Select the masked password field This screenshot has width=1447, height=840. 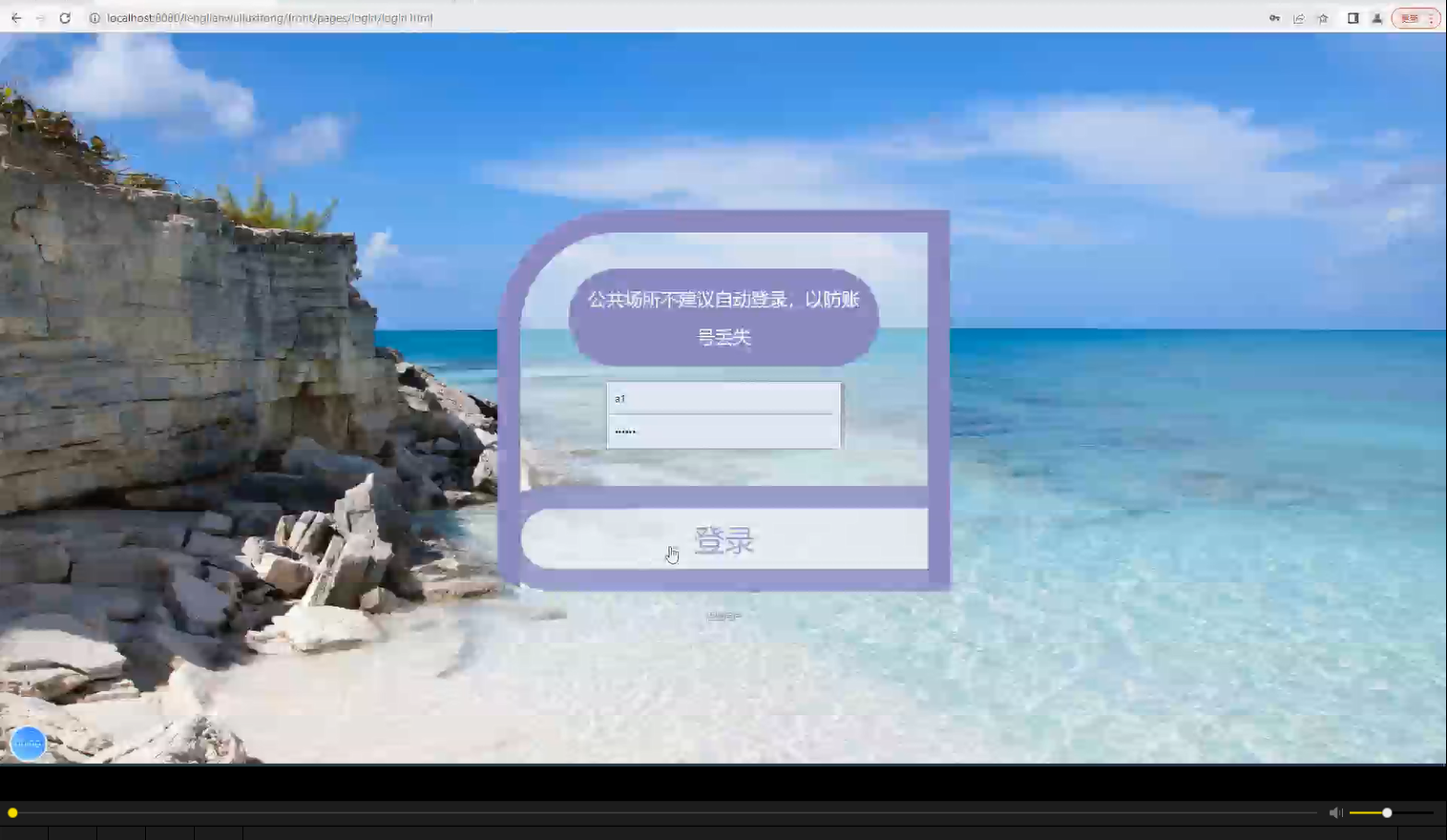[x=723, y=430]
